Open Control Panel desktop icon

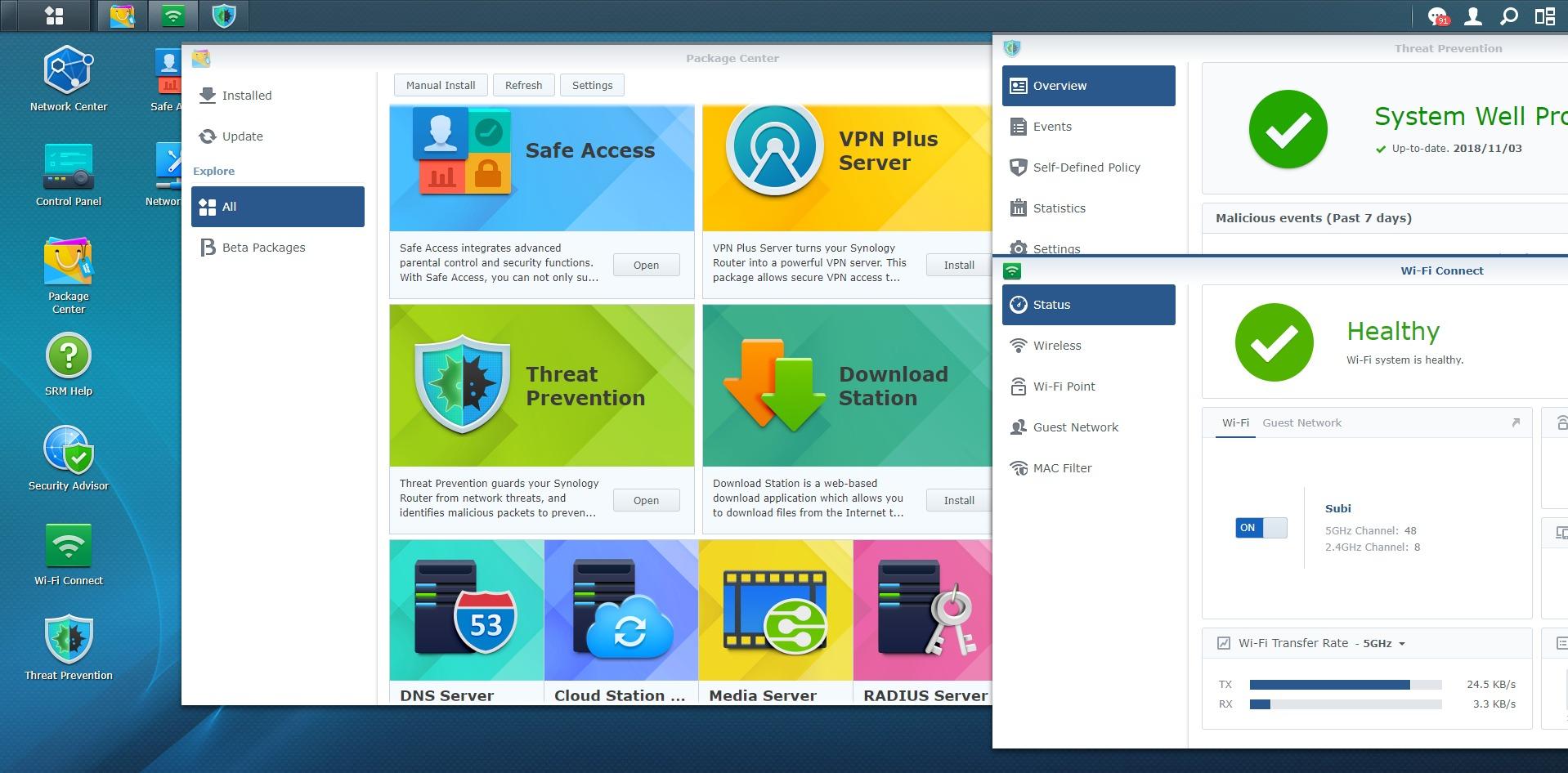tap(69, 174)
